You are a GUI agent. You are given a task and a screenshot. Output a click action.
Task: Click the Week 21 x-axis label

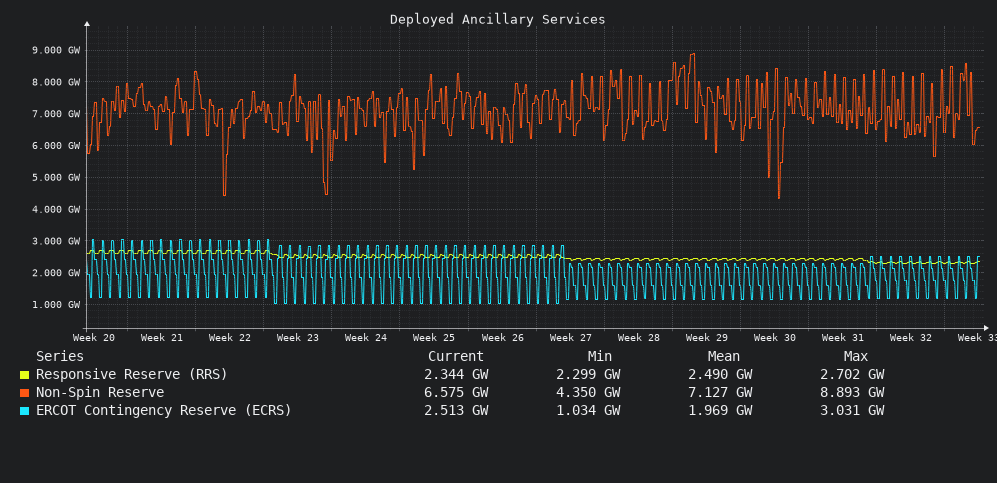tap(162, 337)
